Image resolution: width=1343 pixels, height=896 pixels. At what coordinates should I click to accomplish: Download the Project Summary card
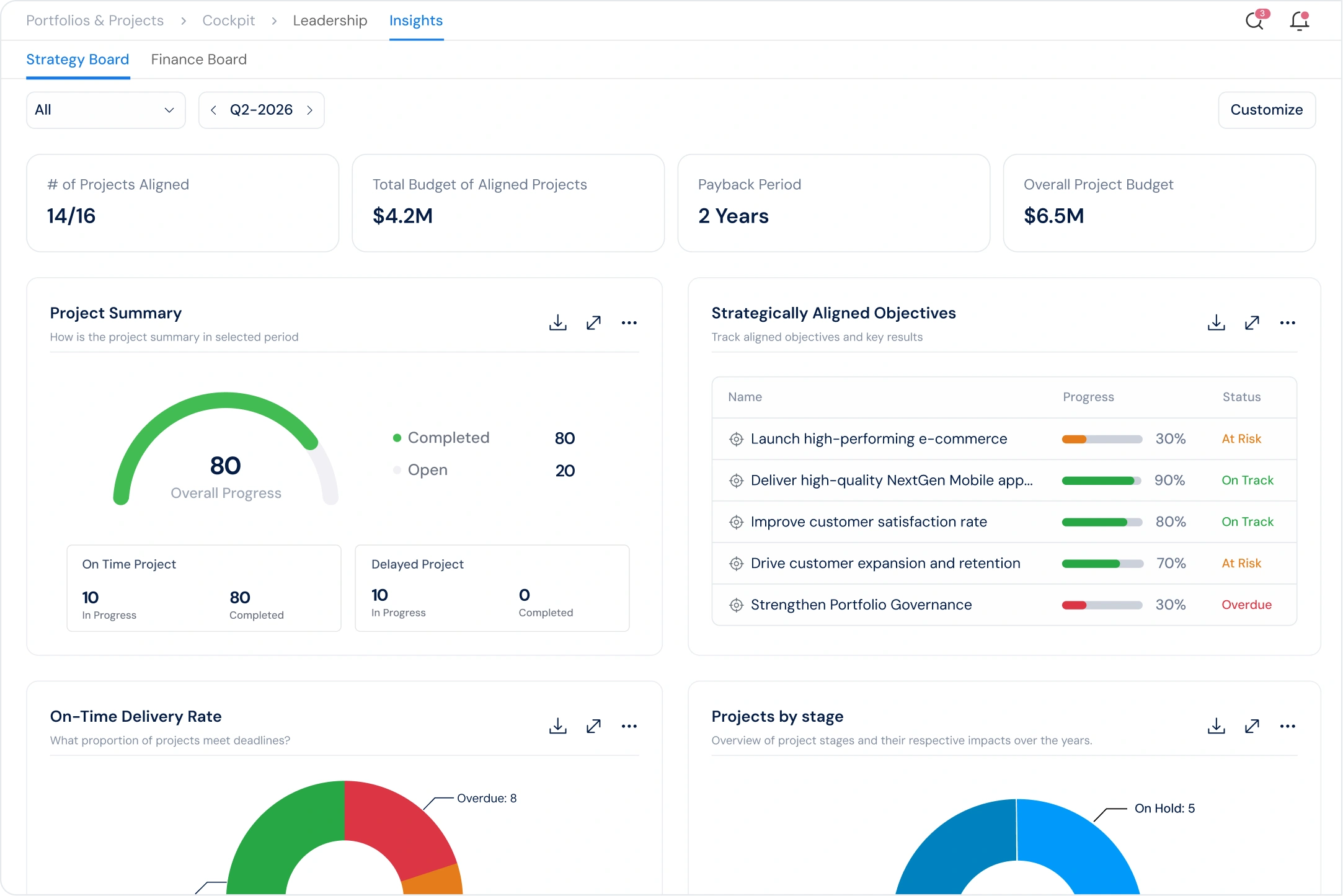click(558, 322)
